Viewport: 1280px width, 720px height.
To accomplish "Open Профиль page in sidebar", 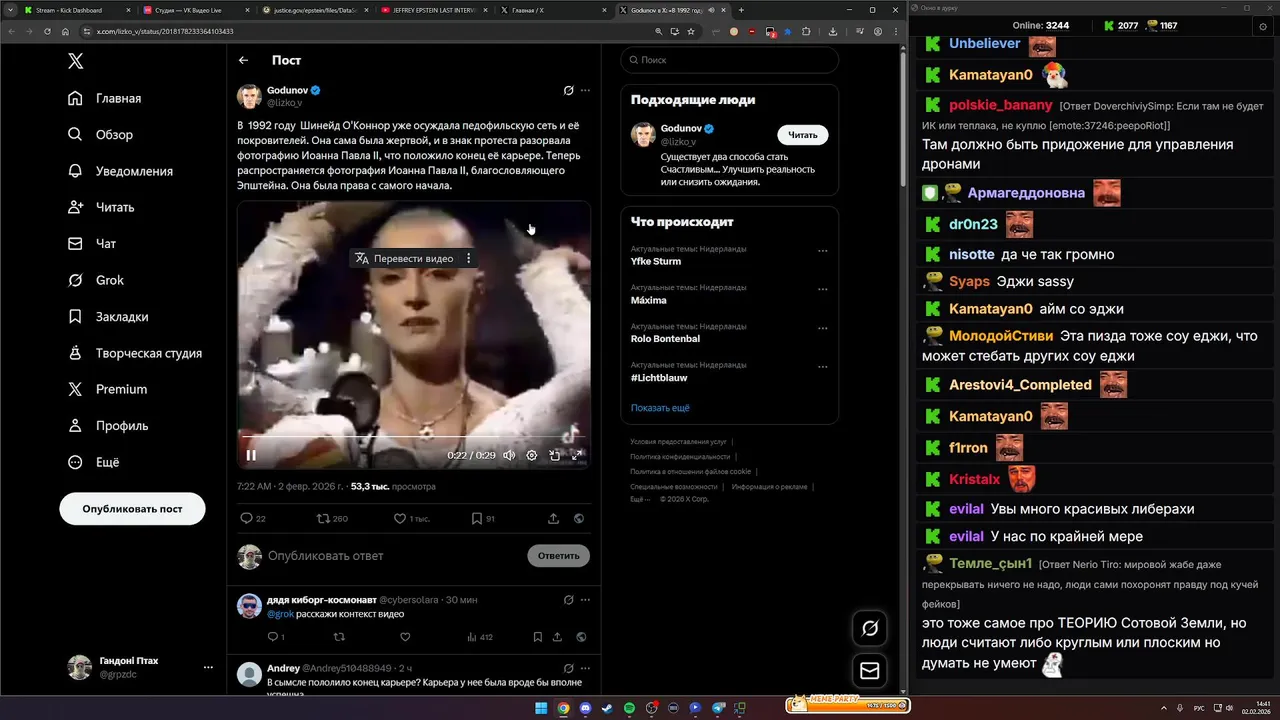I will click(108, 425).
